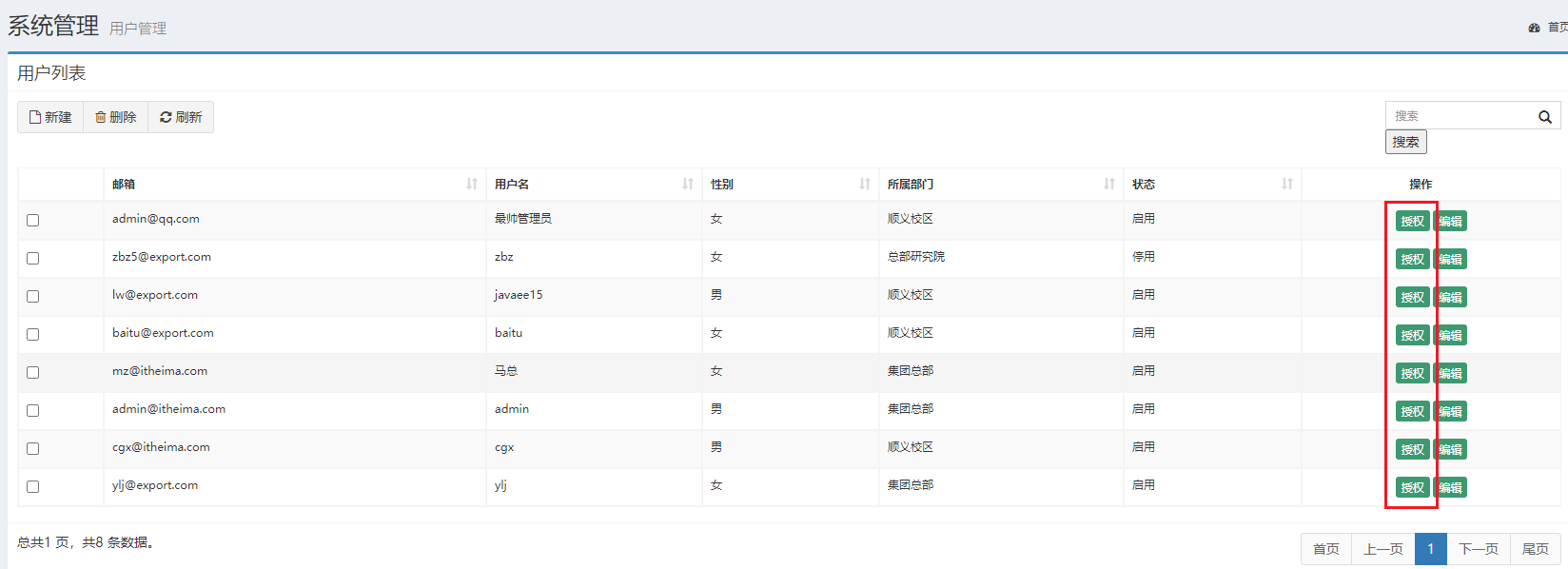Click the 搜索 button below the search box
The width and height of the screenshot is (1568, 569).
pos(1406,142)
